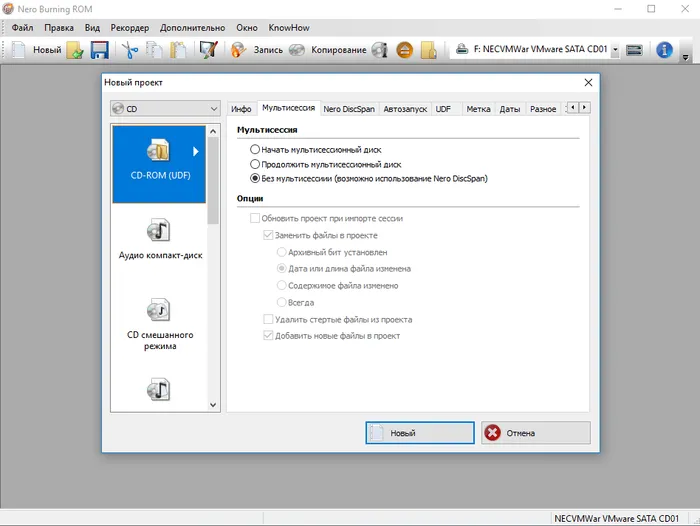Expand the recorder drive selection dropdown arrow
Viewport: 700px width, 526px height.
(615, 50)
